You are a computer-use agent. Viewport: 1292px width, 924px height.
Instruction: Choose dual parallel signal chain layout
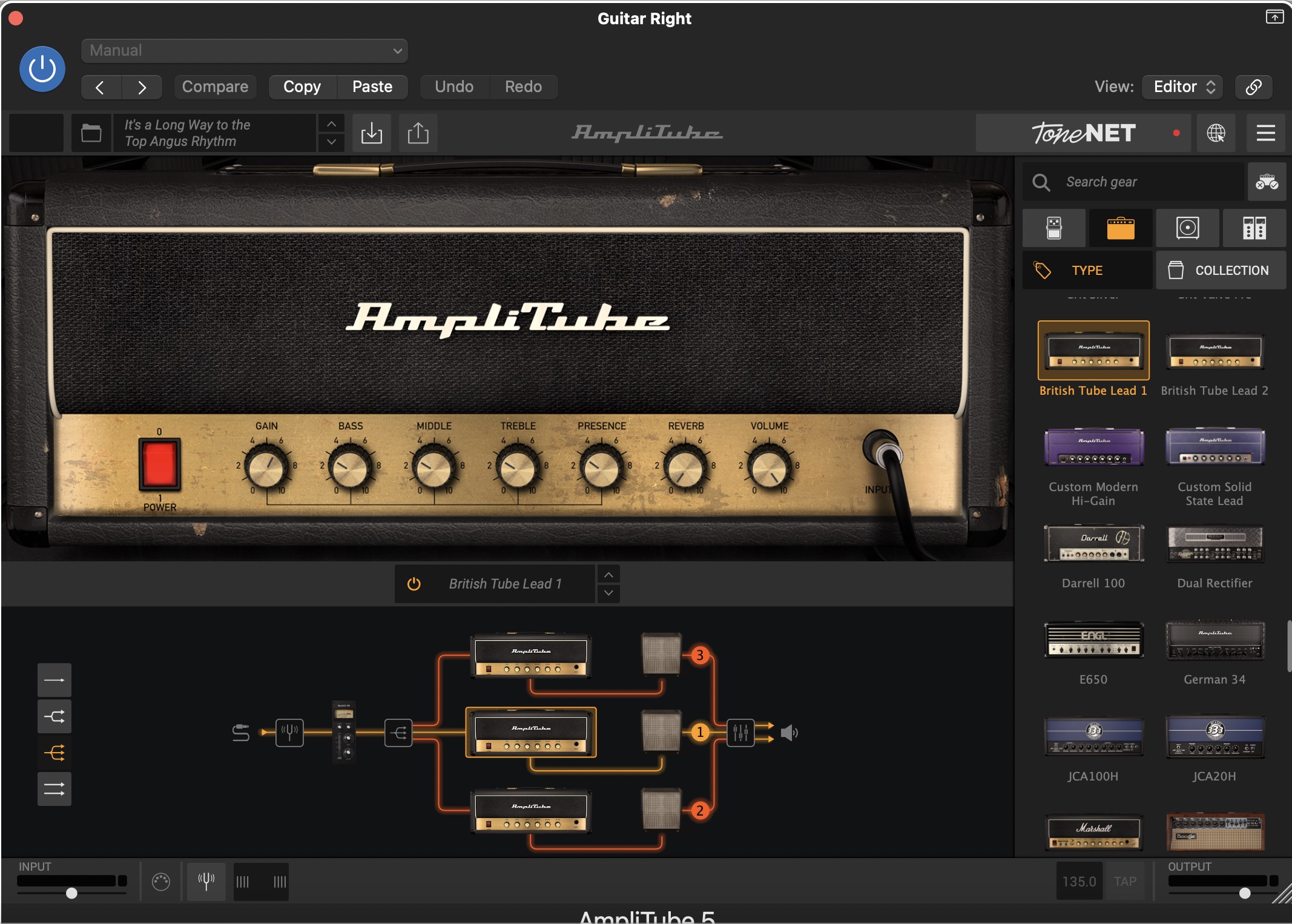pos(54,789)
